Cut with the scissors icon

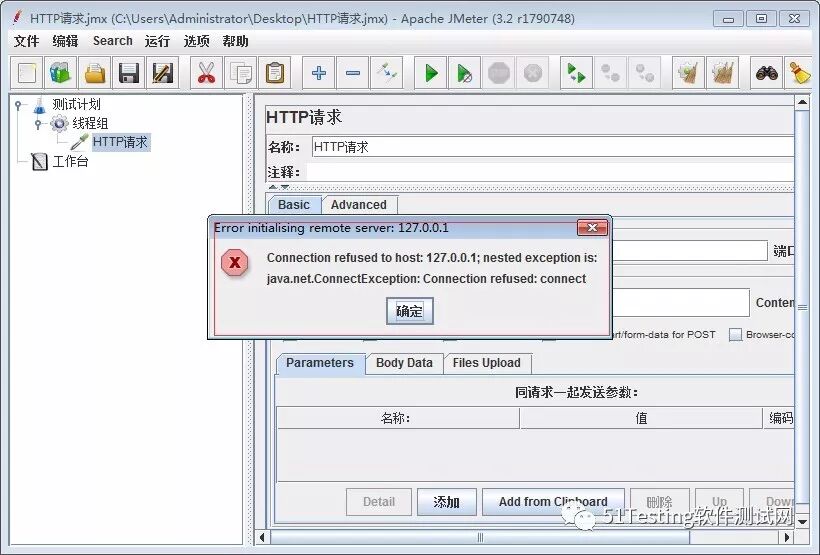click(x=207, y=73)
